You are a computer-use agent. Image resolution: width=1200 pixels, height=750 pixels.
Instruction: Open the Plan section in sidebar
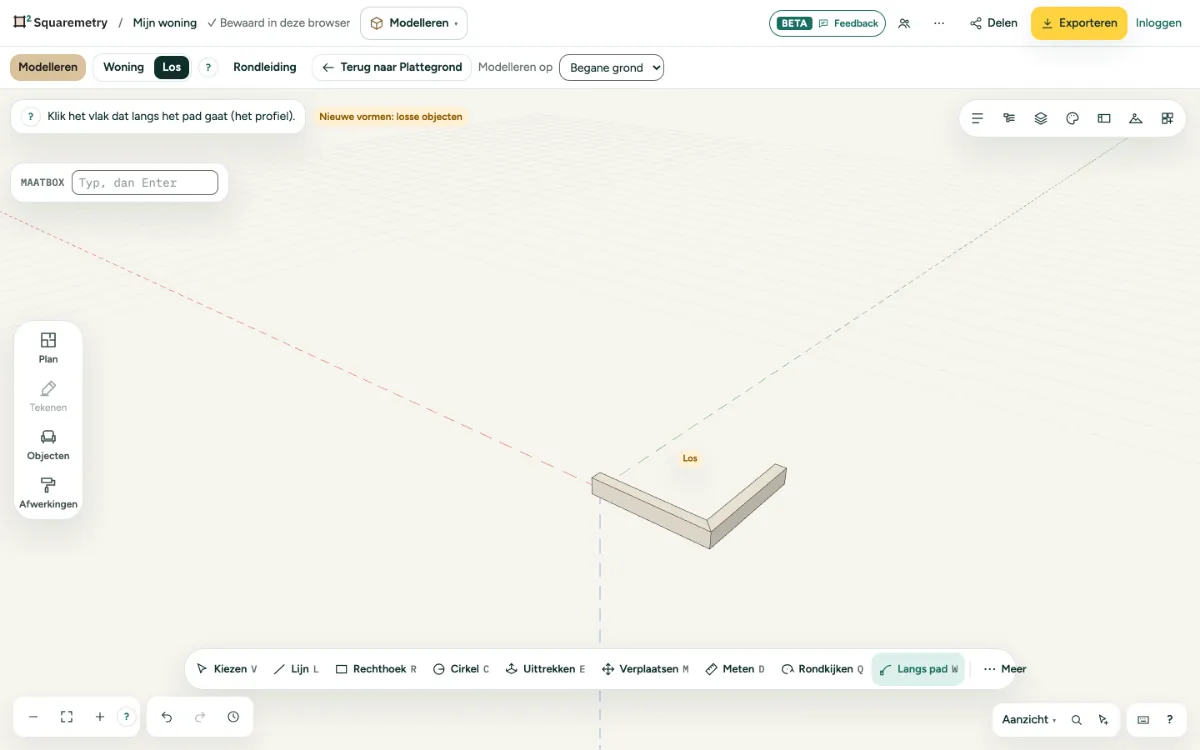point(48,348)
